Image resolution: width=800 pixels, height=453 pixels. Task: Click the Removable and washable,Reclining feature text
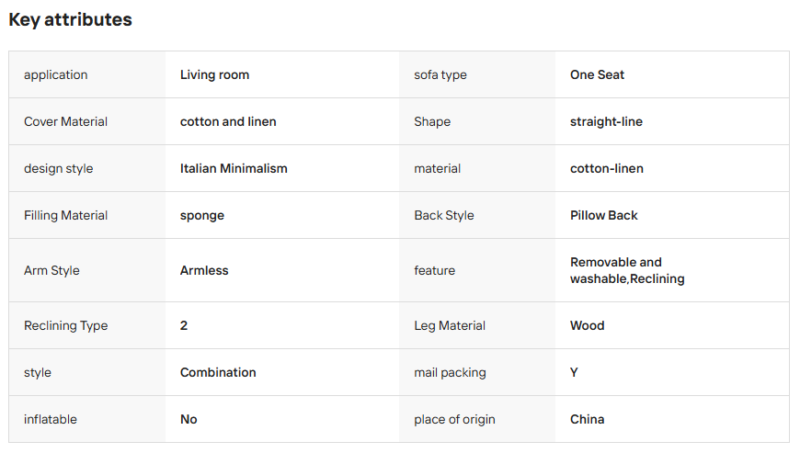[627, 270]
